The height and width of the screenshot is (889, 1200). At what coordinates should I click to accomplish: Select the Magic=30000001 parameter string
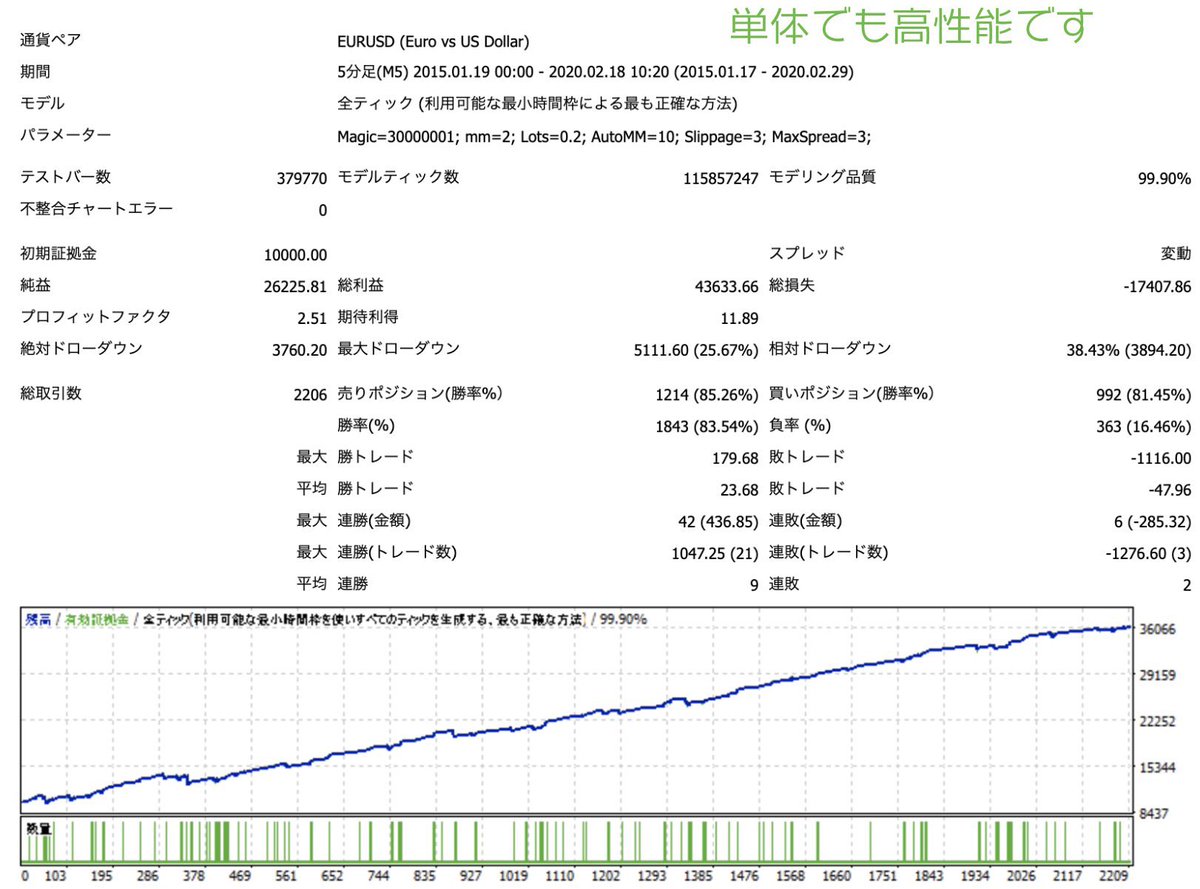[x=604, y=137]
